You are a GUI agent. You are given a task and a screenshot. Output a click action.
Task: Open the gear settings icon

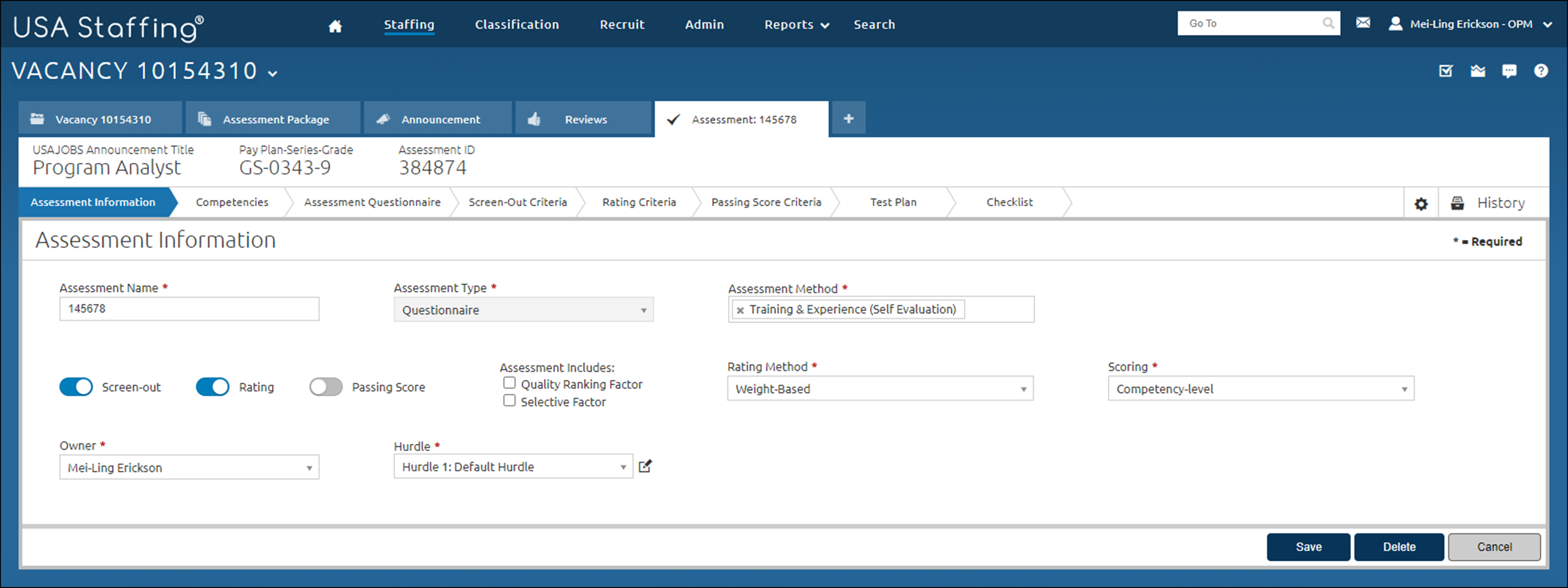(x=1421, y=203)
